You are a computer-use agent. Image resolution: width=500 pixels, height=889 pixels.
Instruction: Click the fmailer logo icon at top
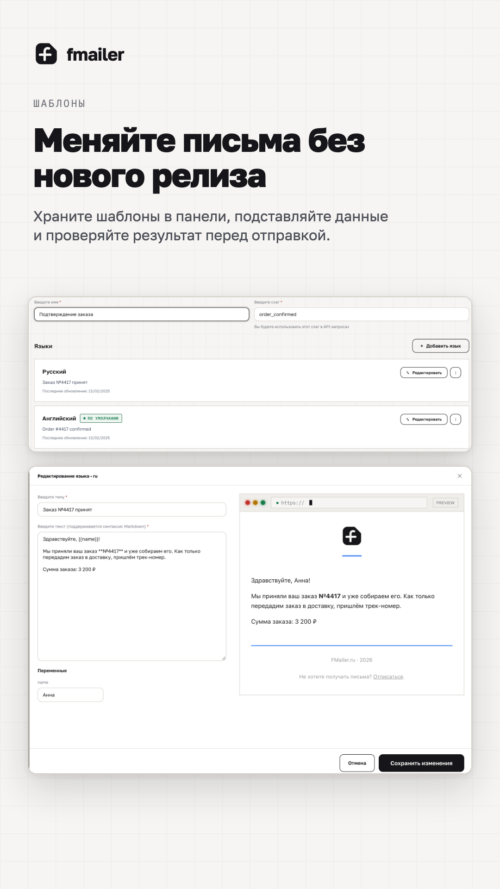tap(46, 54)
